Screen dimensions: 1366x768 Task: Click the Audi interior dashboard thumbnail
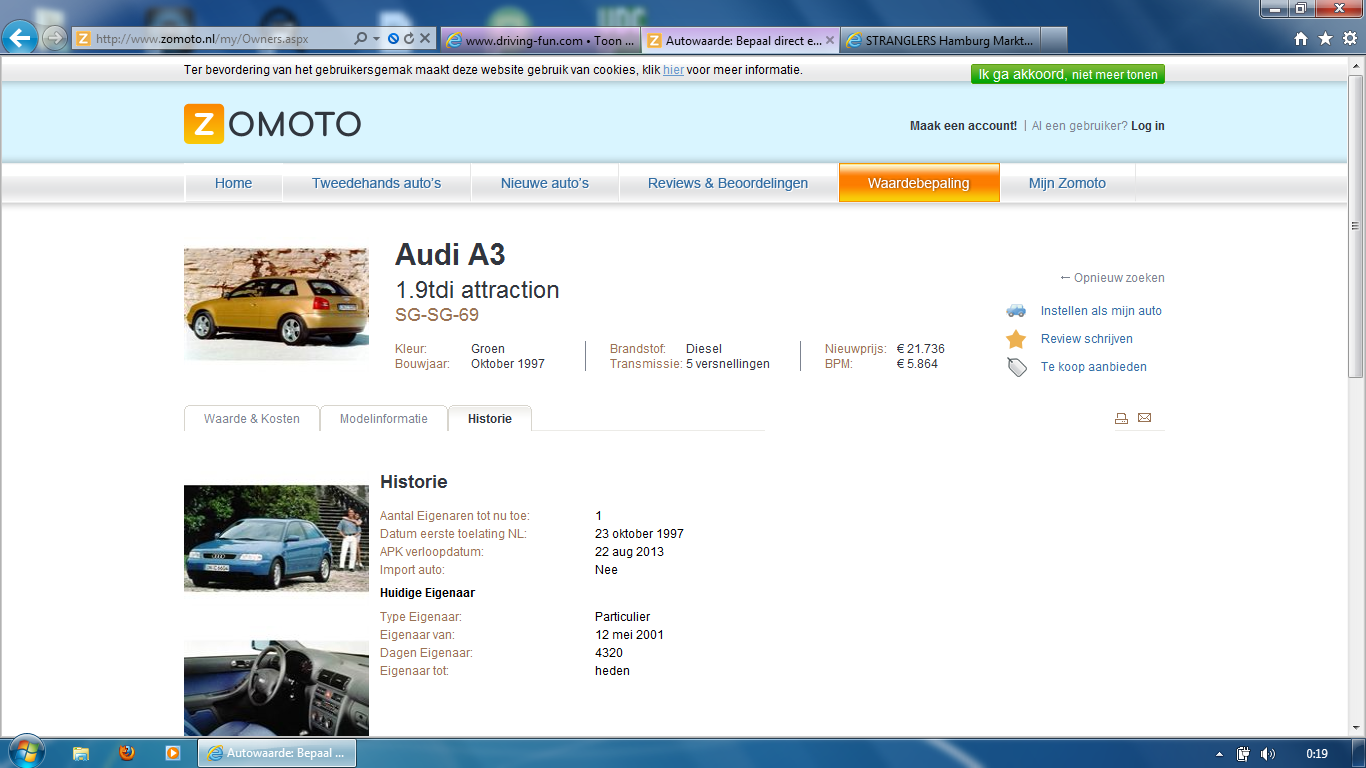click(x=276, y=688)
